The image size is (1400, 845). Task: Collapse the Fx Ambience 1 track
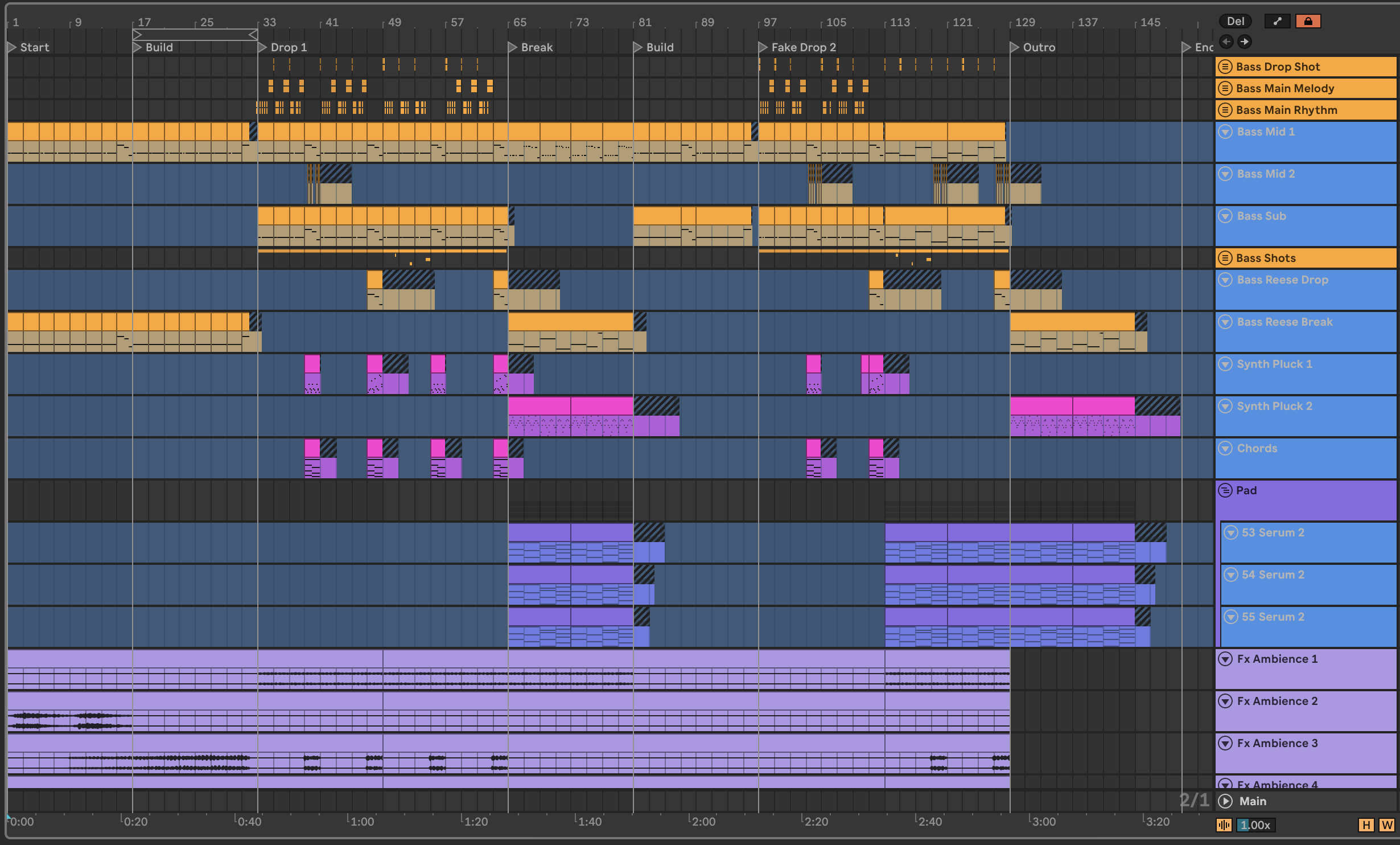pos(1225,659)
